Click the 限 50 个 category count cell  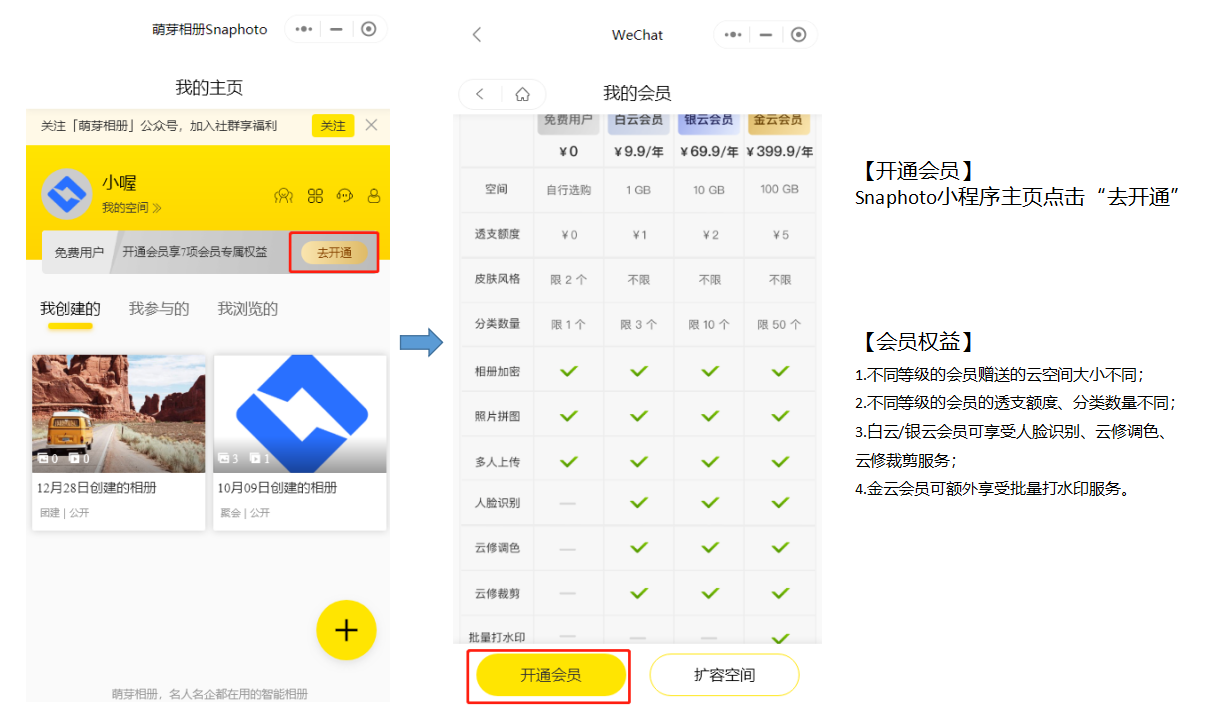[x=779, y=325]
